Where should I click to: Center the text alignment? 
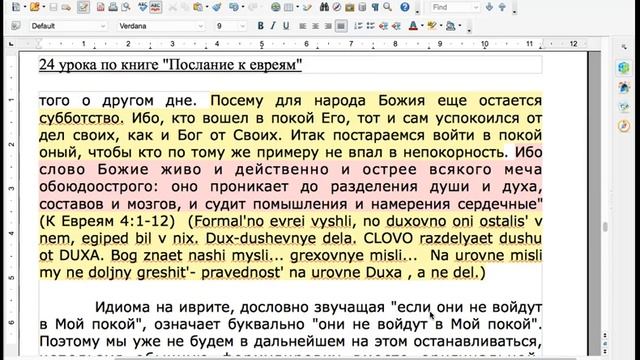tap(315, 26)
